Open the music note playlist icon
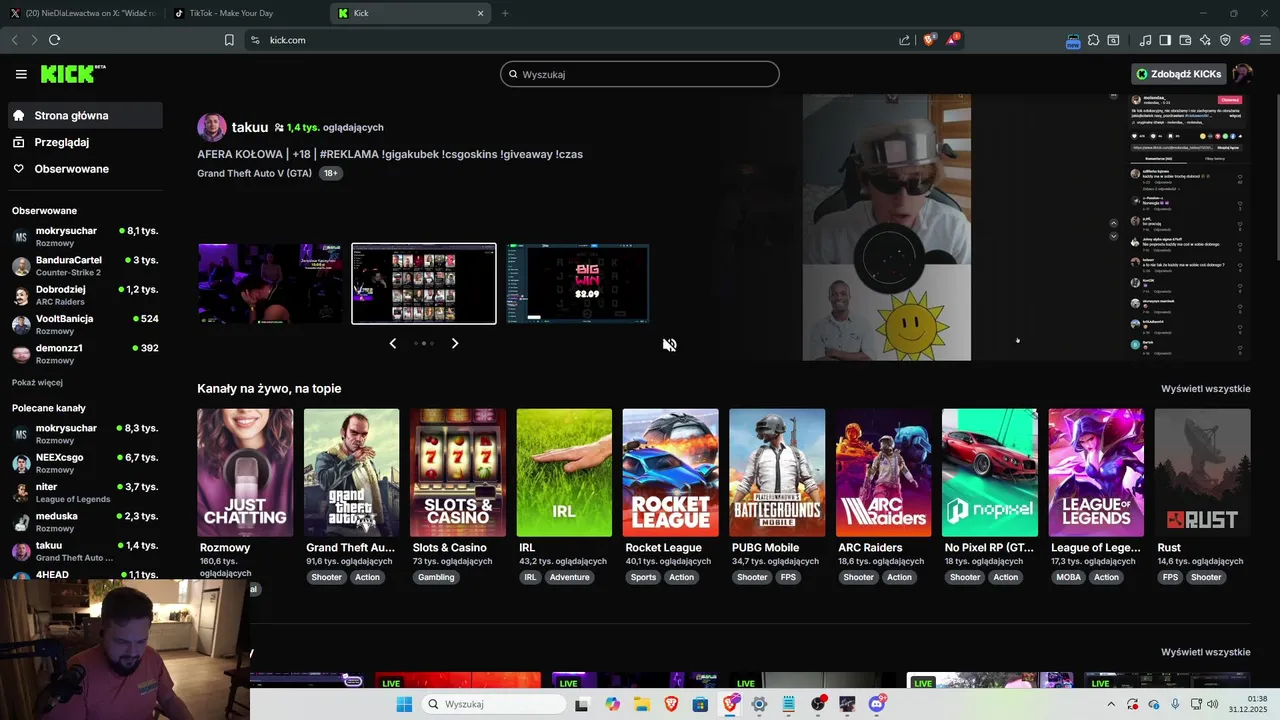The width and height of the screenshot is (1280, 720). tap(1145, 40)
